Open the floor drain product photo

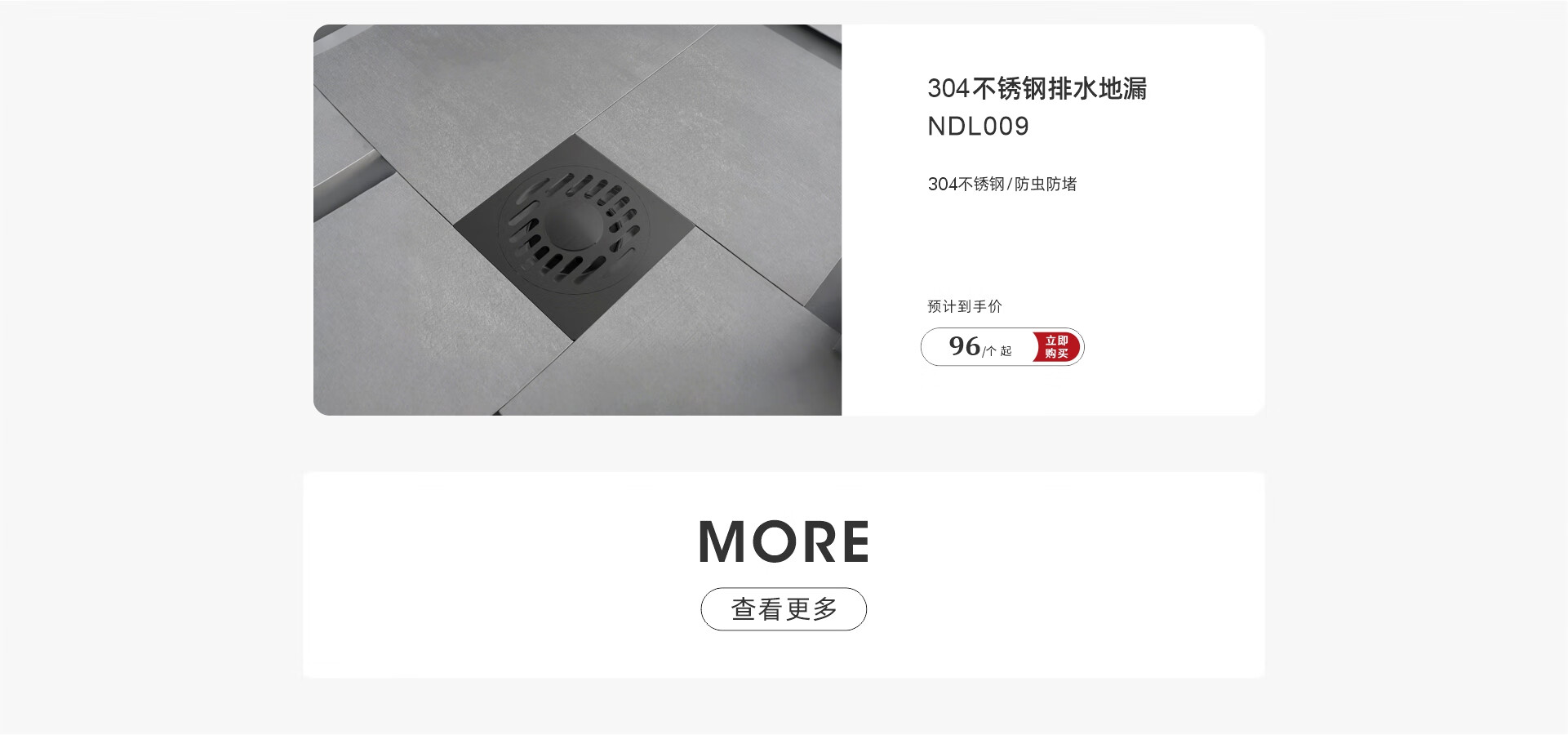577,220
